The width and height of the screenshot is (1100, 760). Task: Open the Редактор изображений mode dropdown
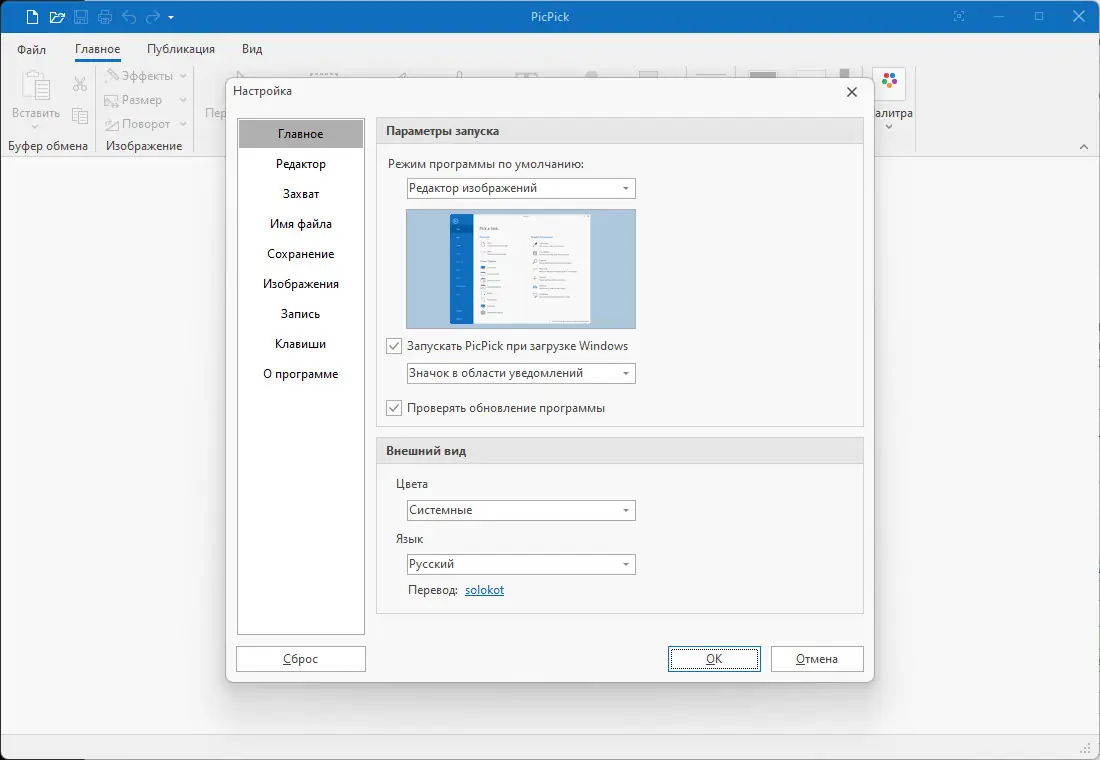(x=521, y=188)
